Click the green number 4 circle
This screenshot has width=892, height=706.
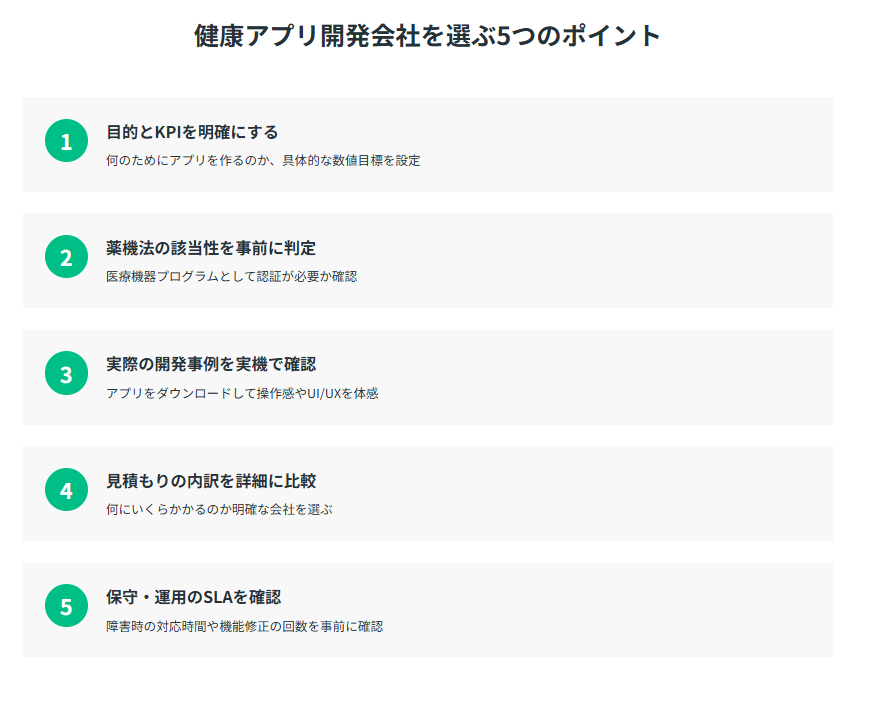(66, 490)
